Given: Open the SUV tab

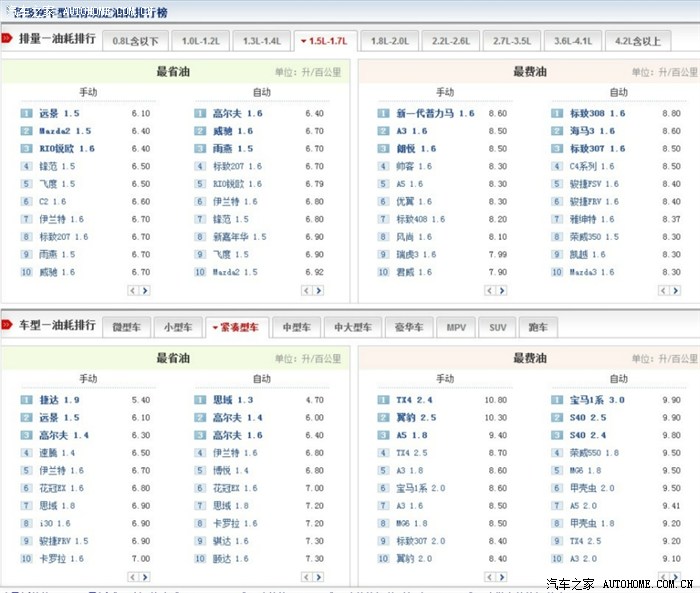Looking at the screenshot, I should pos(497,327).
